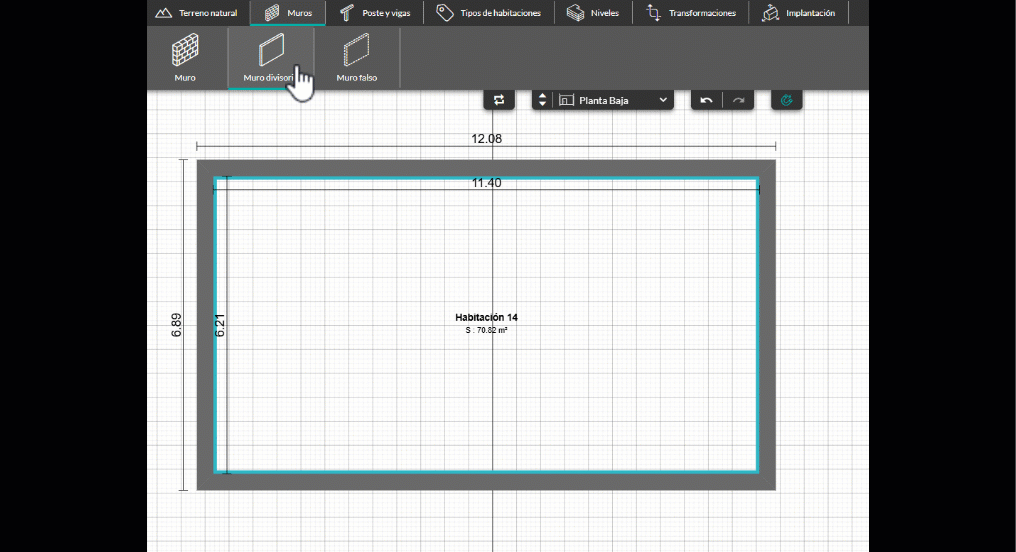Image resolution: width=1016 pixels, height=552 pixels.
Task: Click the floor level up/down stepper
Action: click(542, 100)
